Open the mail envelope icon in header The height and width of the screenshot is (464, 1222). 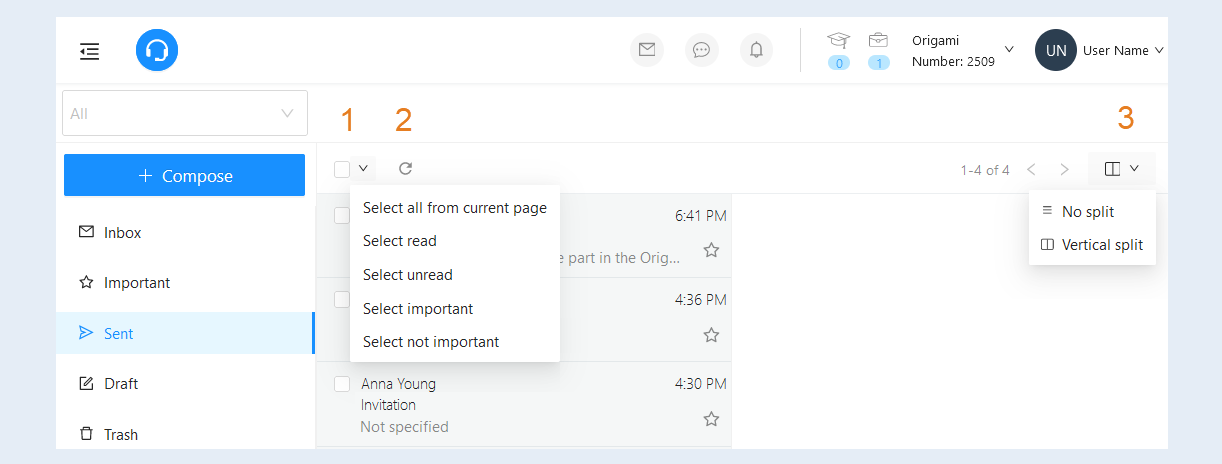point(647,50)
